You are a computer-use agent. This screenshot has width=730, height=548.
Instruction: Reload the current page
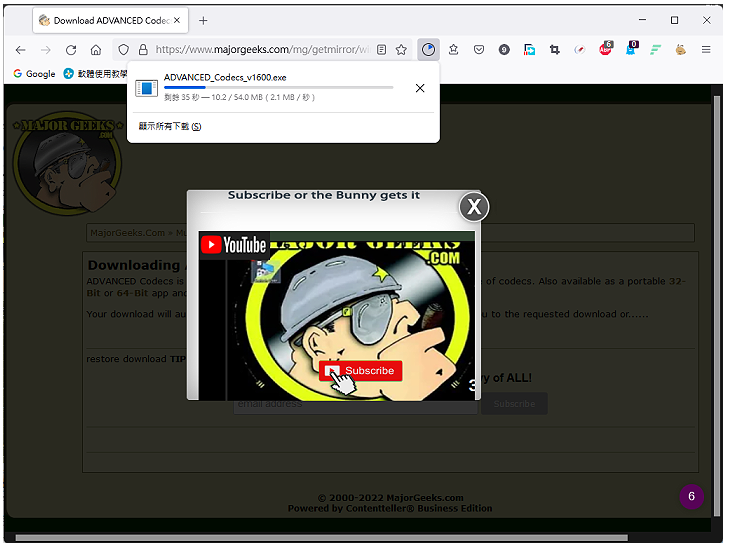point(71,50)
